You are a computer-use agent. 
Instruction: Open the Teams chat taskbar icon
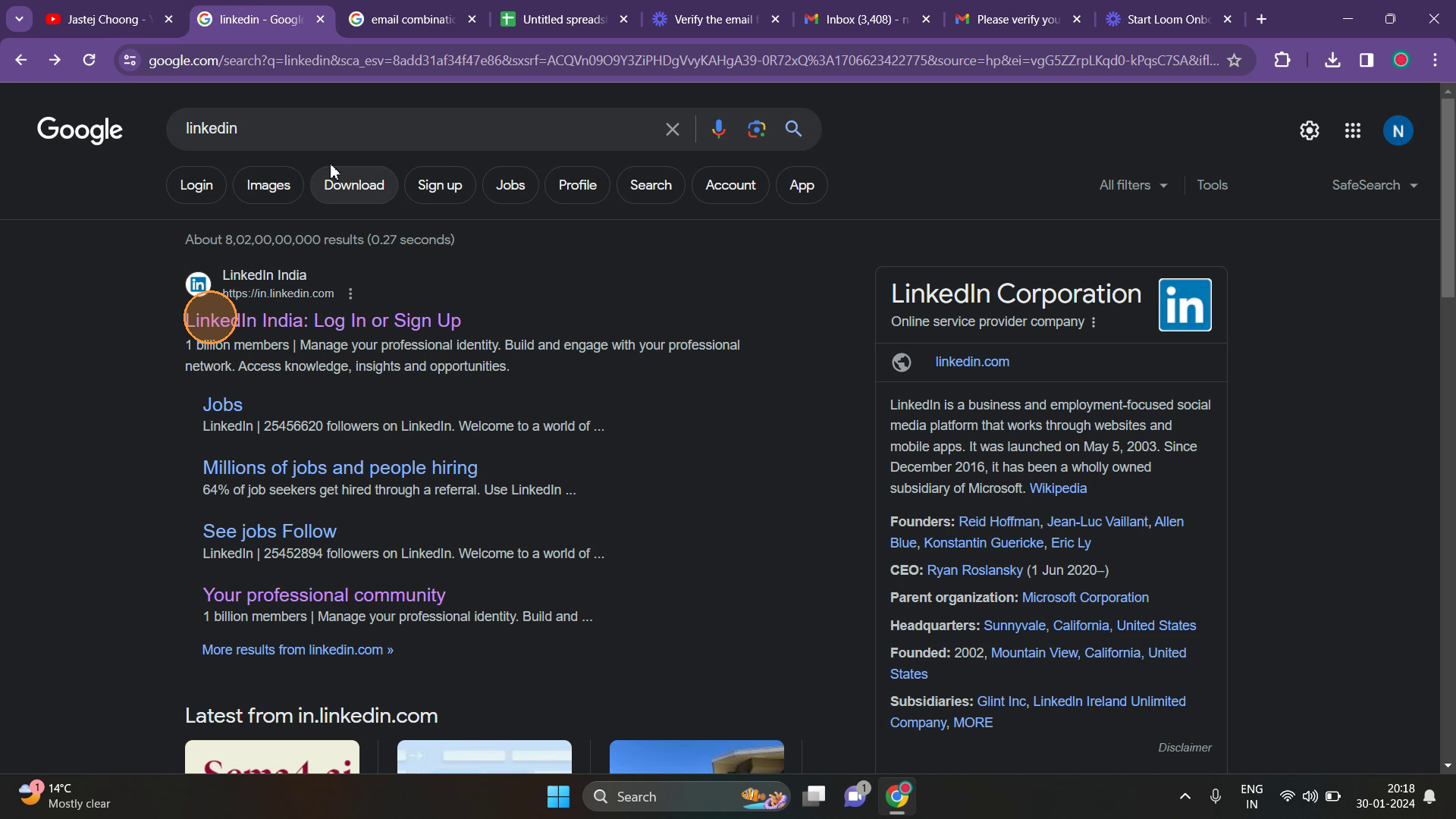[855, 796]
